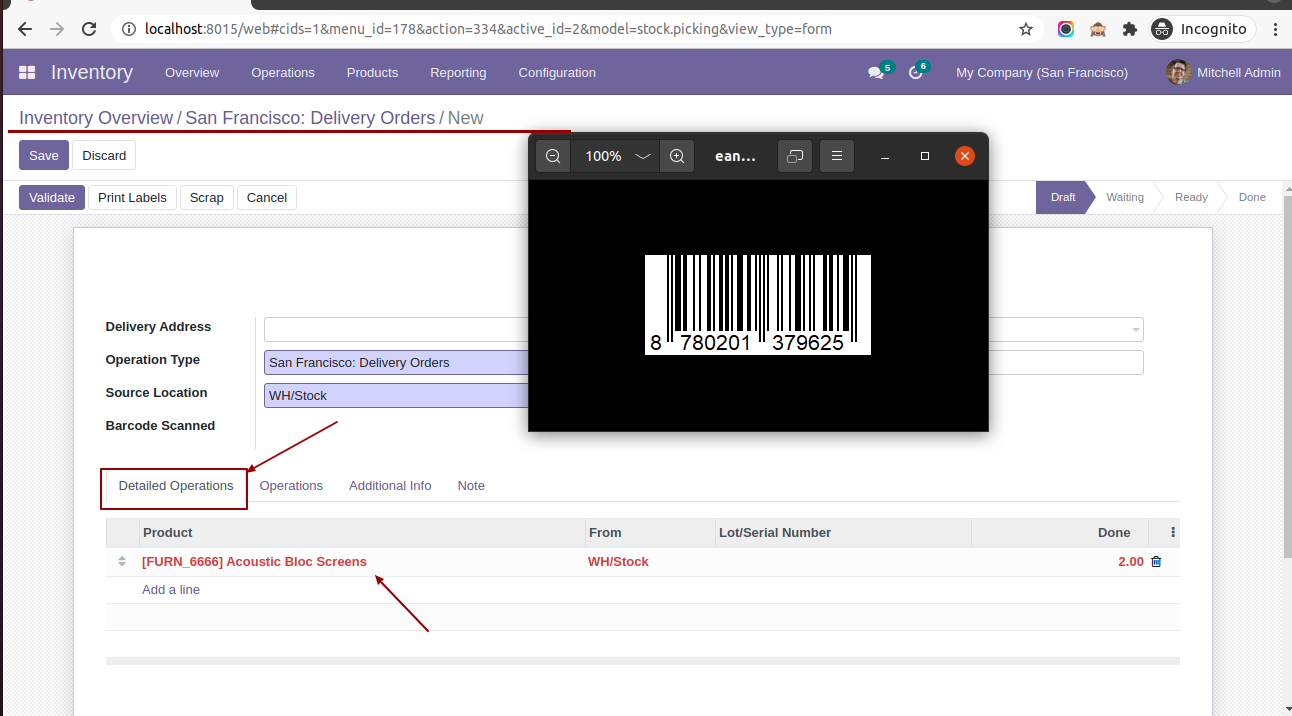Open the Source Location selection field

point(396,395)
